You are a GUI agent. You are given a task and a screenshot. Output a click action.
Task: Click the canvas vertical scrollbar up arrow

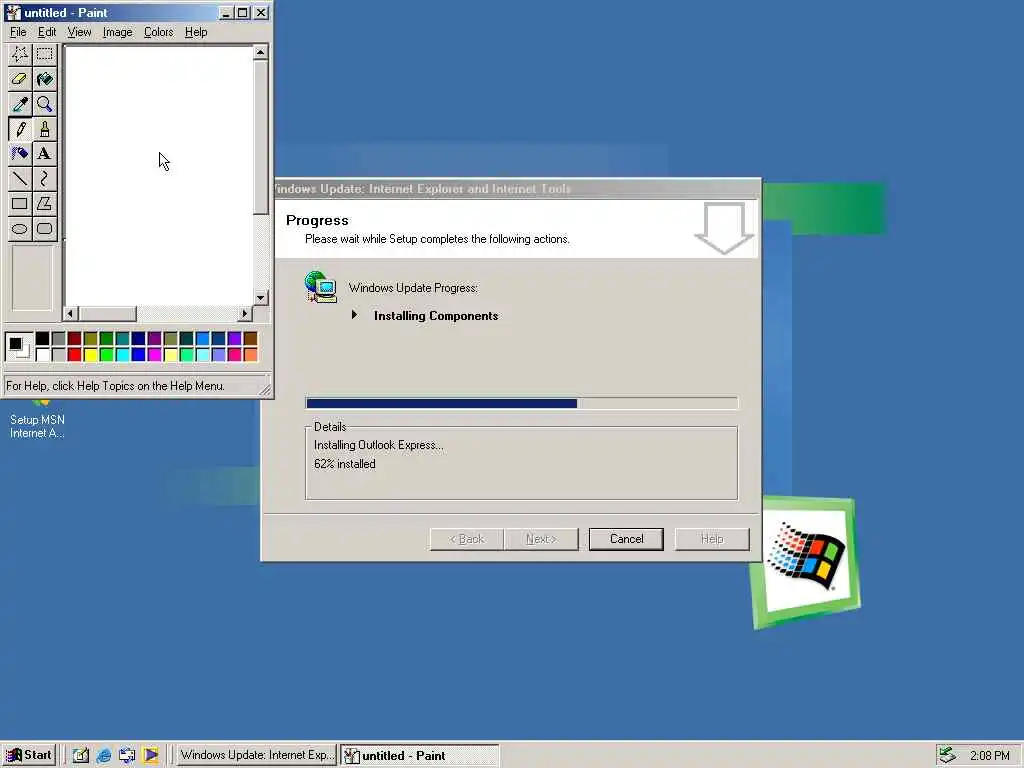point(261,52)
